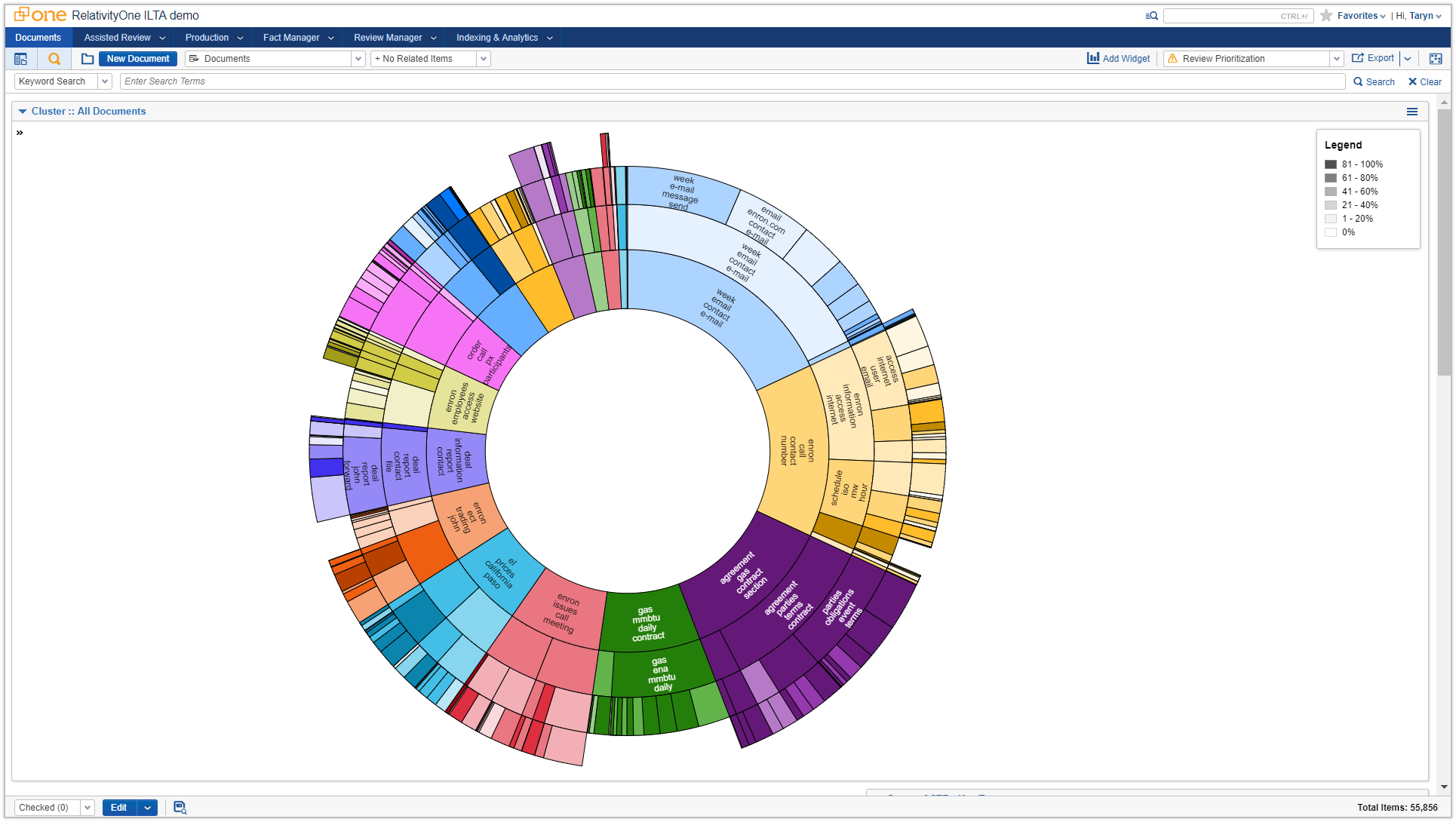Expand the Keyword Search type dropdown

(x=104, y=81)
